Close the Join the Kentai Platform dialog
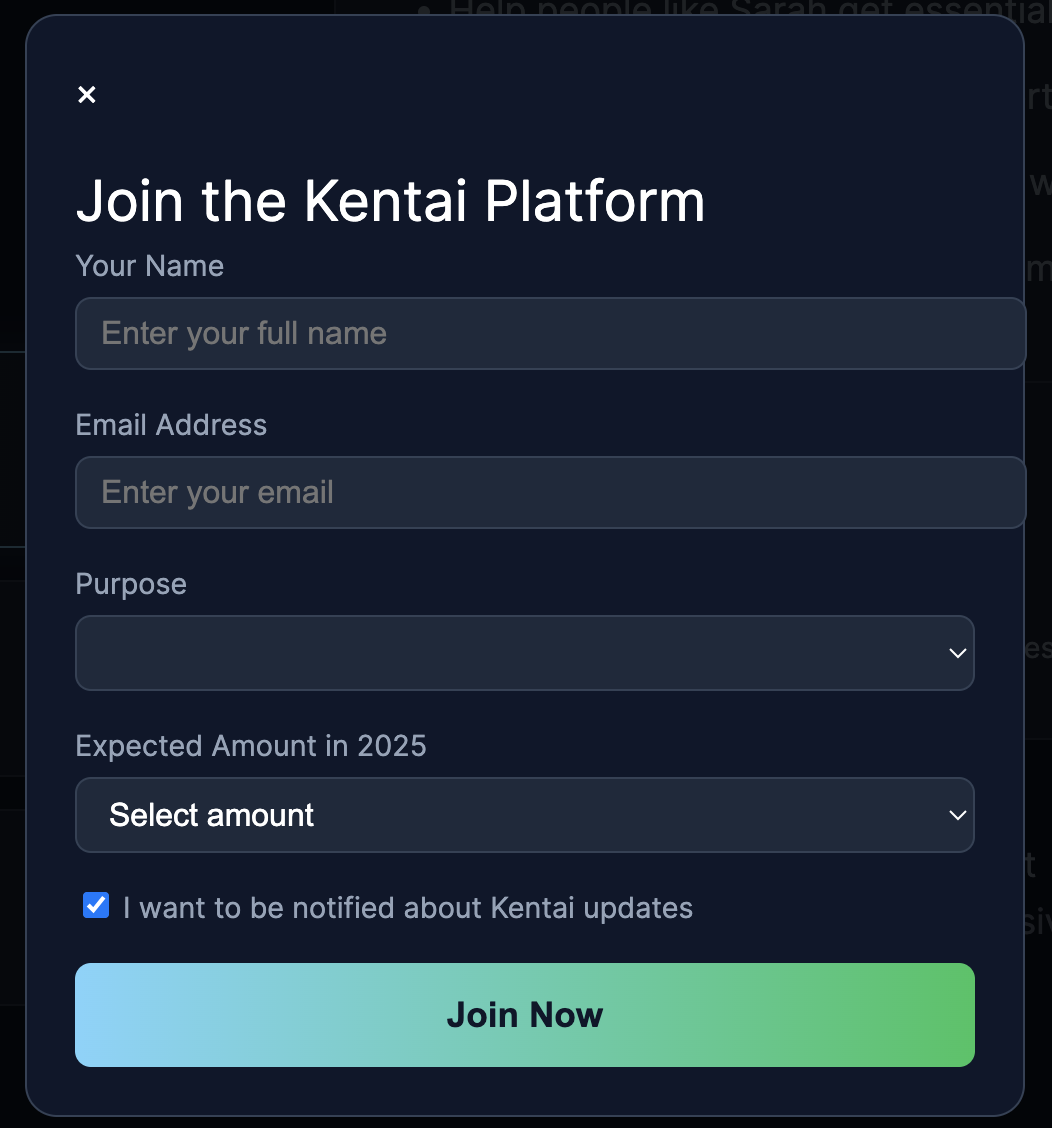The height and width of the screenshot is (1128, 1052). click(87, 95)
